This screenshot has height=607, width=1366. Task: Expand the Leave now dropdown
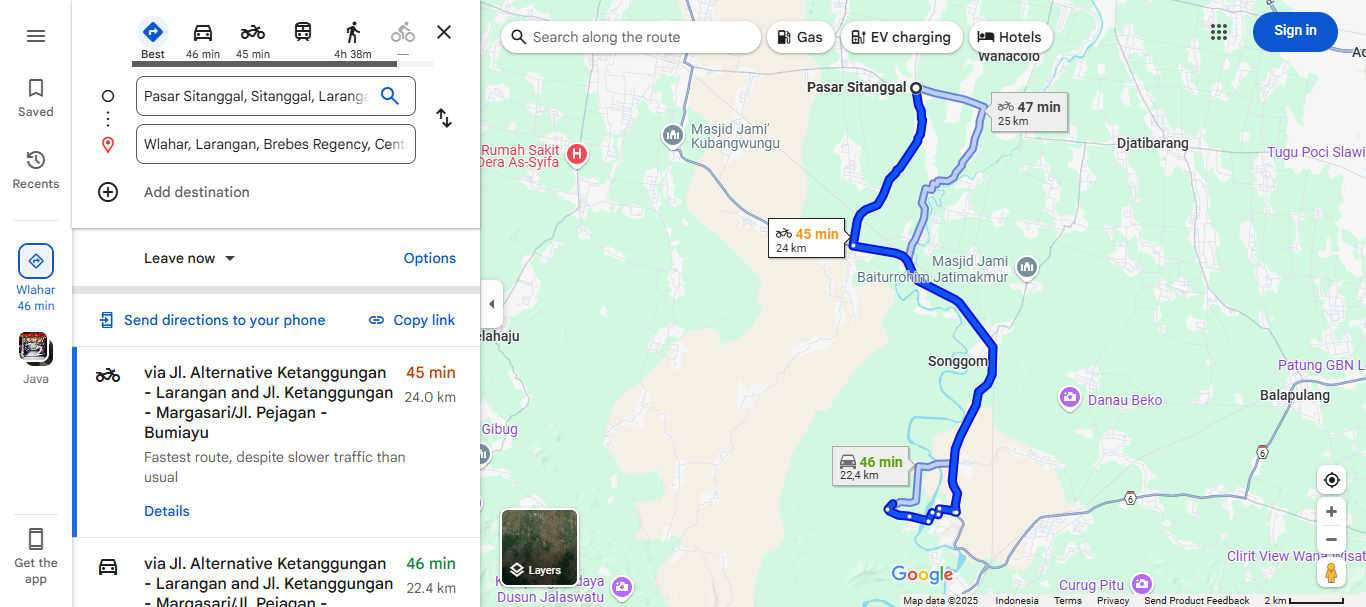click(x=190, y=258)
